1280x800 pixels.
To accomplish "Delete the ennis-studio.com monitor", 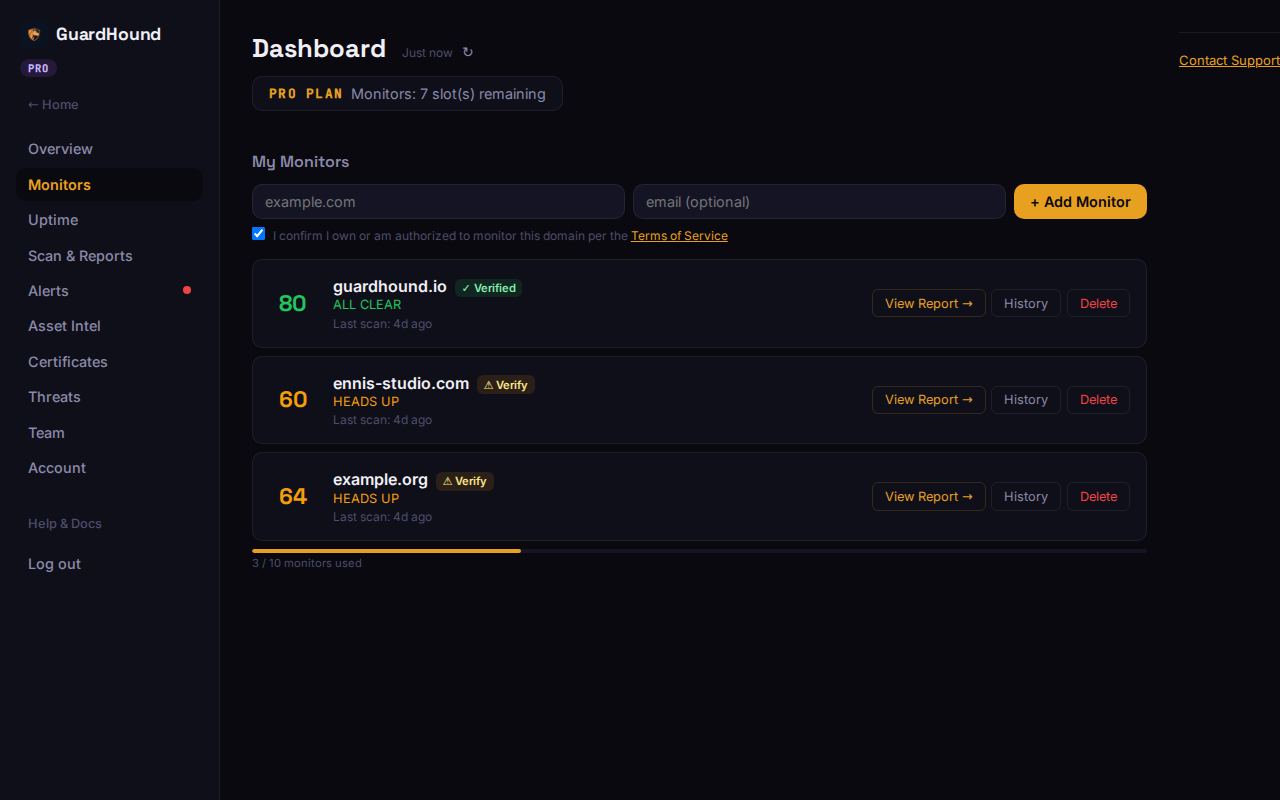I will [1098, 400].
